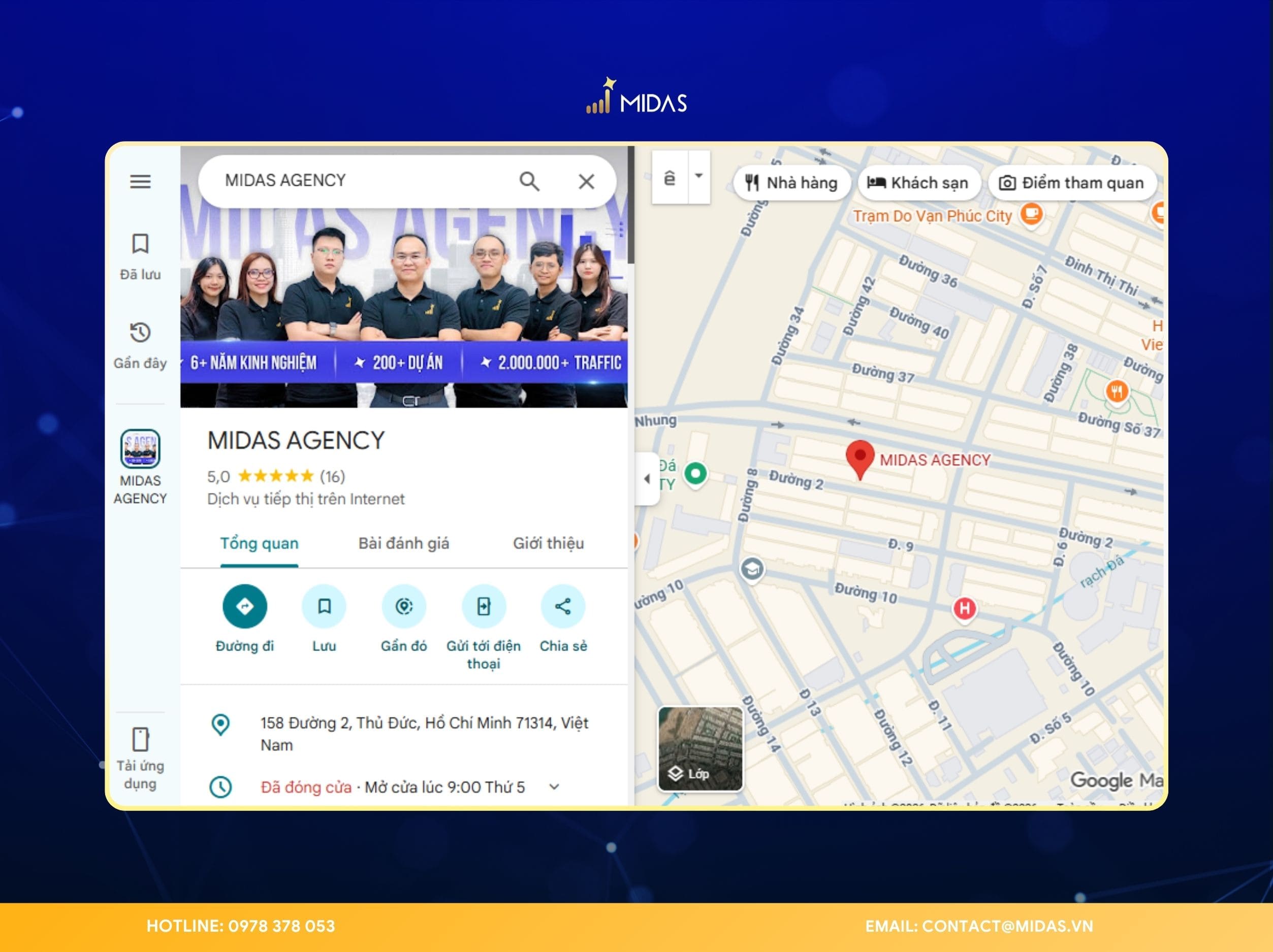The width and height of the screenshot is (1273, 952).
Task: Click the Lưu bookmark button
Action: 324,606
